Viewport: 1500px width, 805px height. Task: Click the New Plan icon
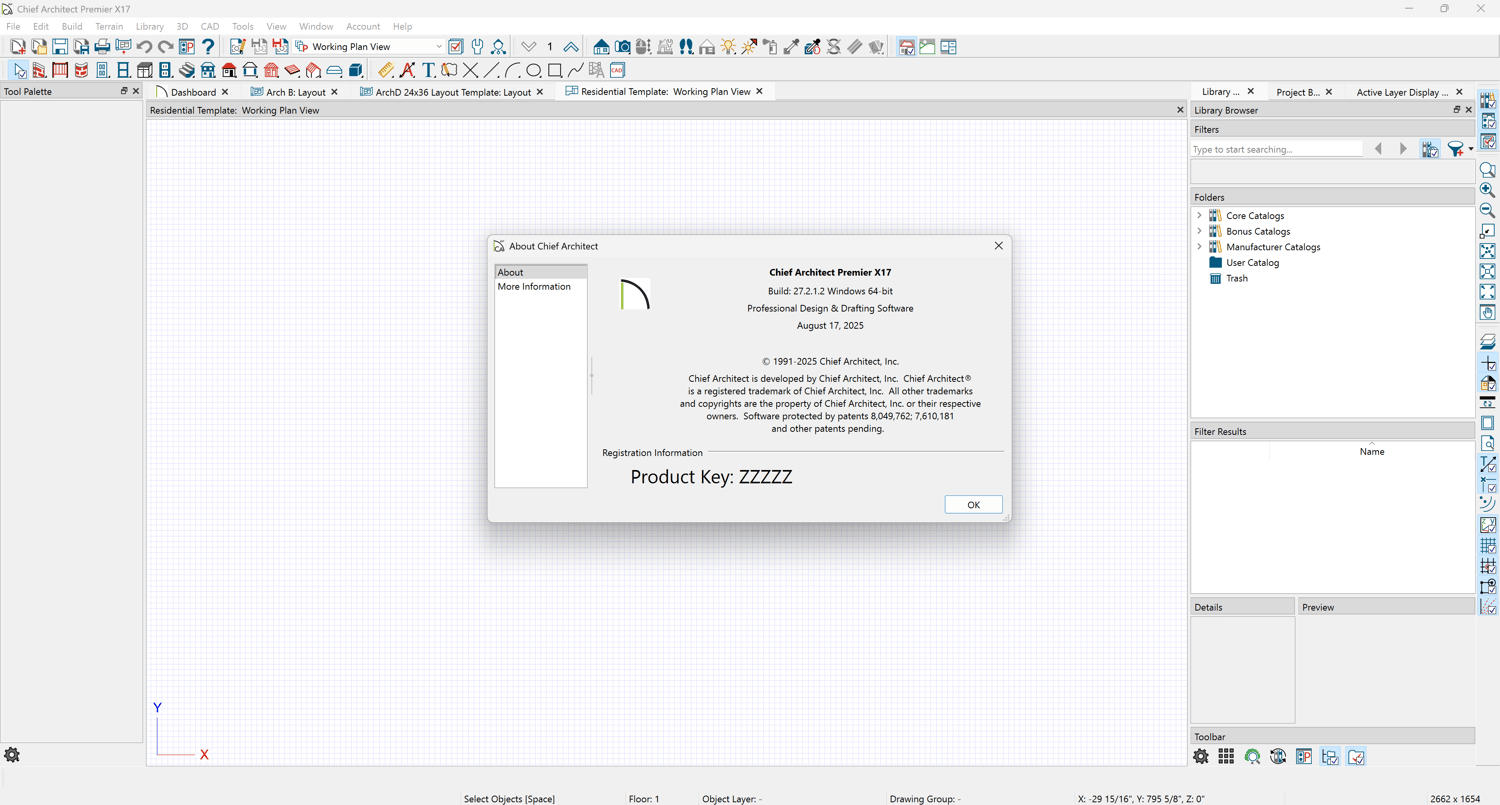click(17, 47)
